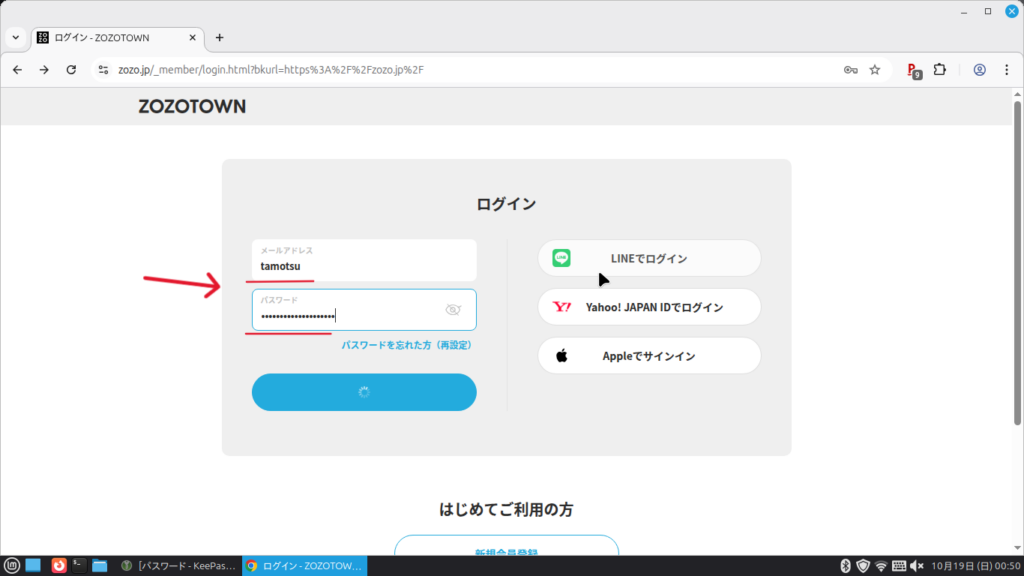1024x576 pixels.
Task: Toggle password visibility eye icon
Action: click(452, 310)
